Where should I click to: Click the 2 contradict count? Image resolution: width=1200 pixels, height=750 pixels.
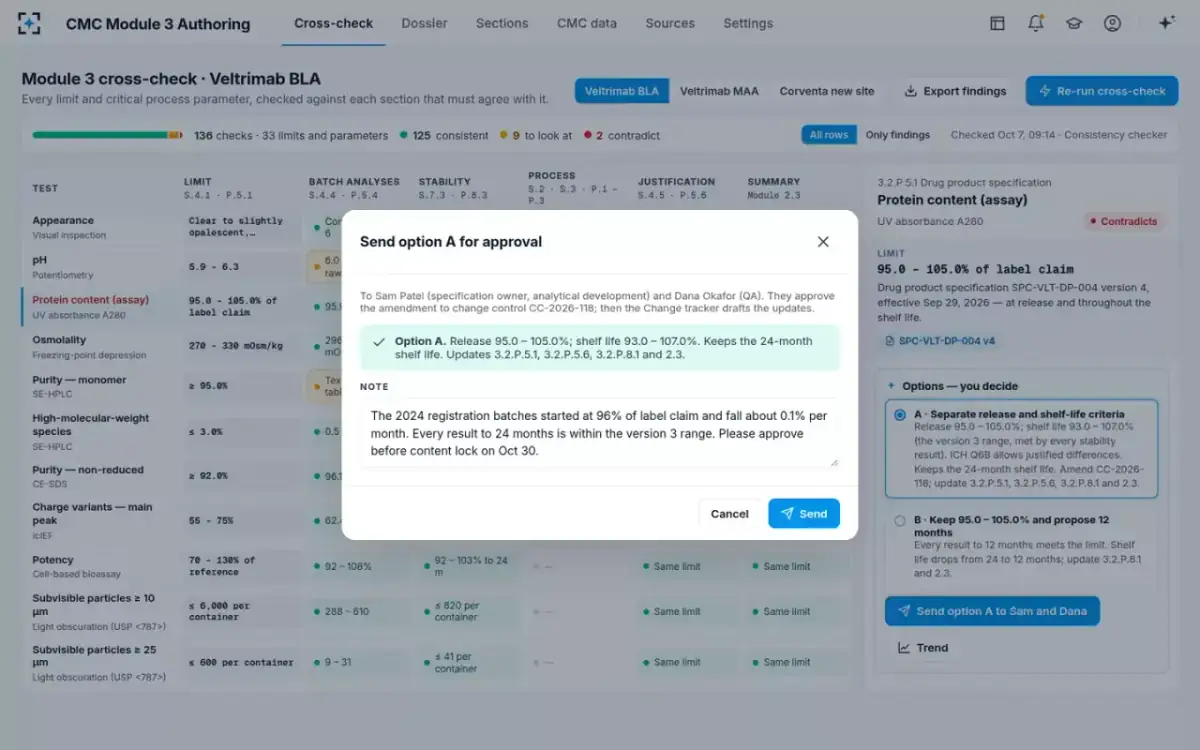(x=621, y=135)
